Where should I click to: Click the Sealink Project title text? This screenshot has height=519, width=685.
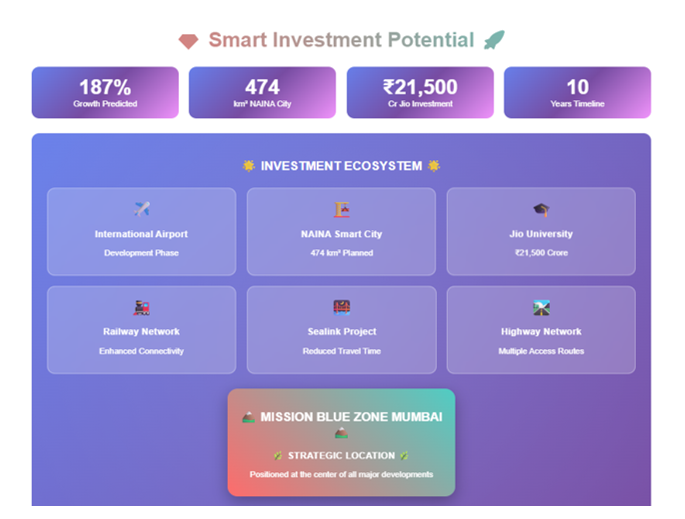[x=342, y=332]
